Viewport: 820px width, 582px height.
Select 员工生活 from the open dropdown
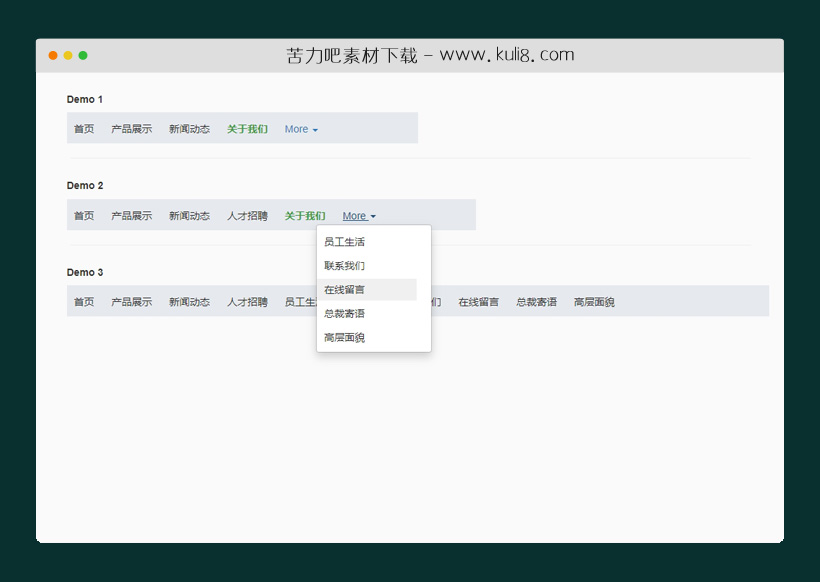[x=345, y=241]
